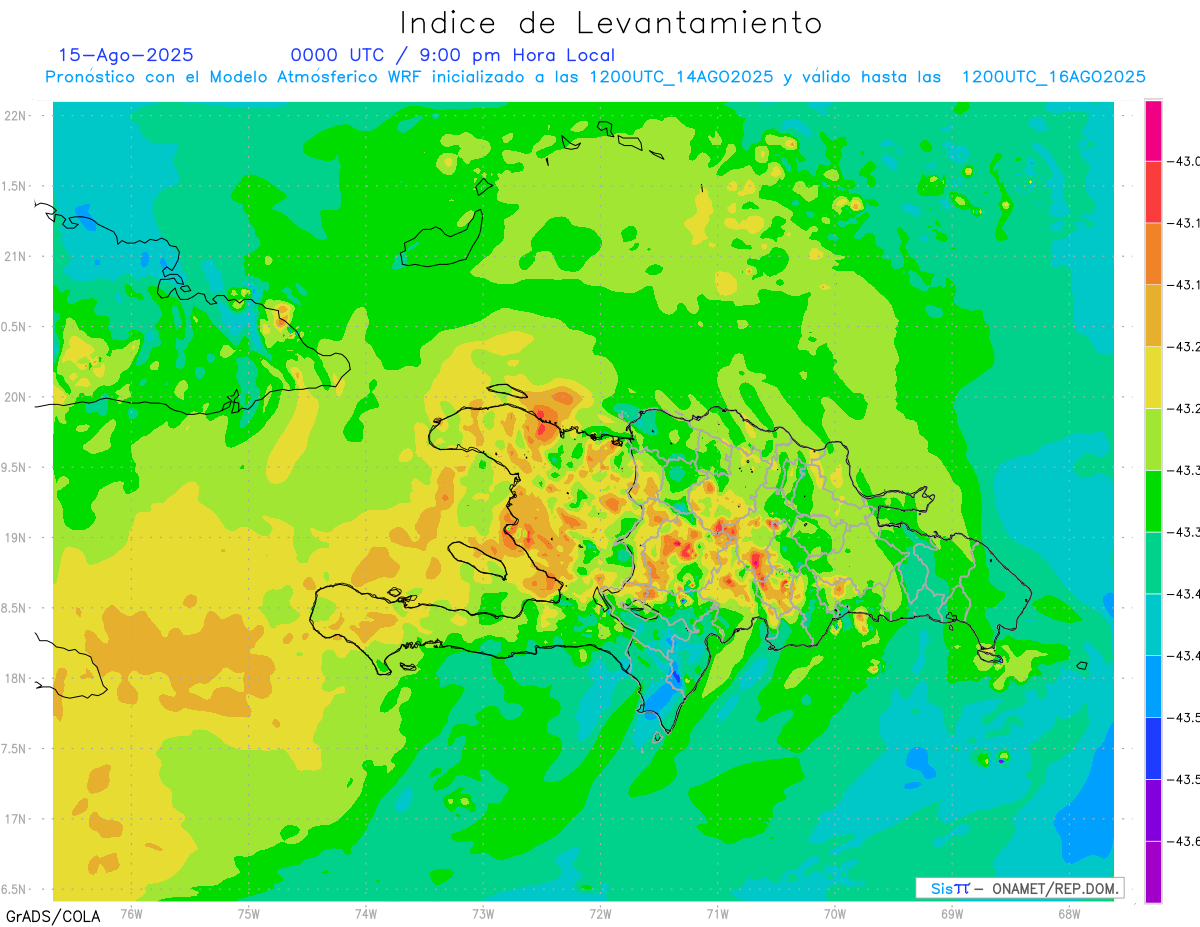The image size is (1200, 927).
Task: Click the '7.5N' latitude label
Action: [x=15, y=748]
